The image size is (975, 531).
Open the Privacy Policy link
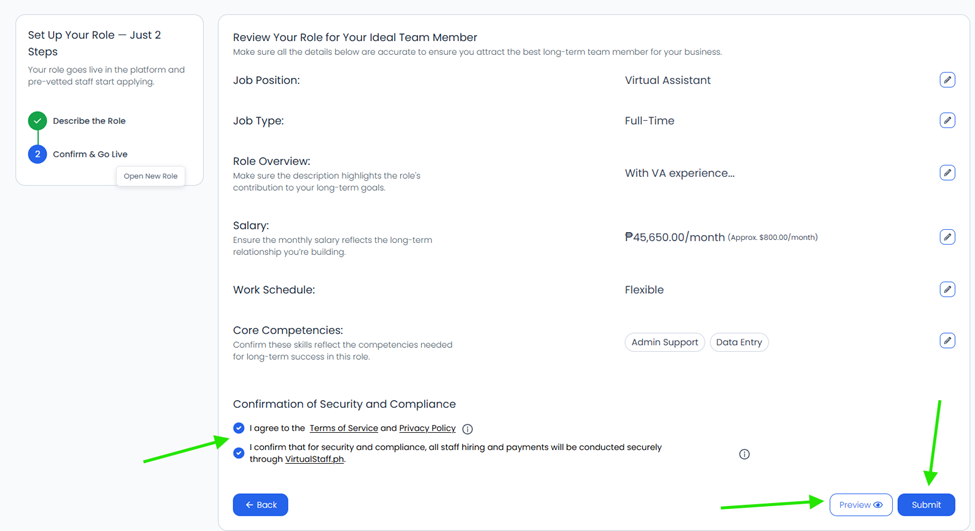427,428
